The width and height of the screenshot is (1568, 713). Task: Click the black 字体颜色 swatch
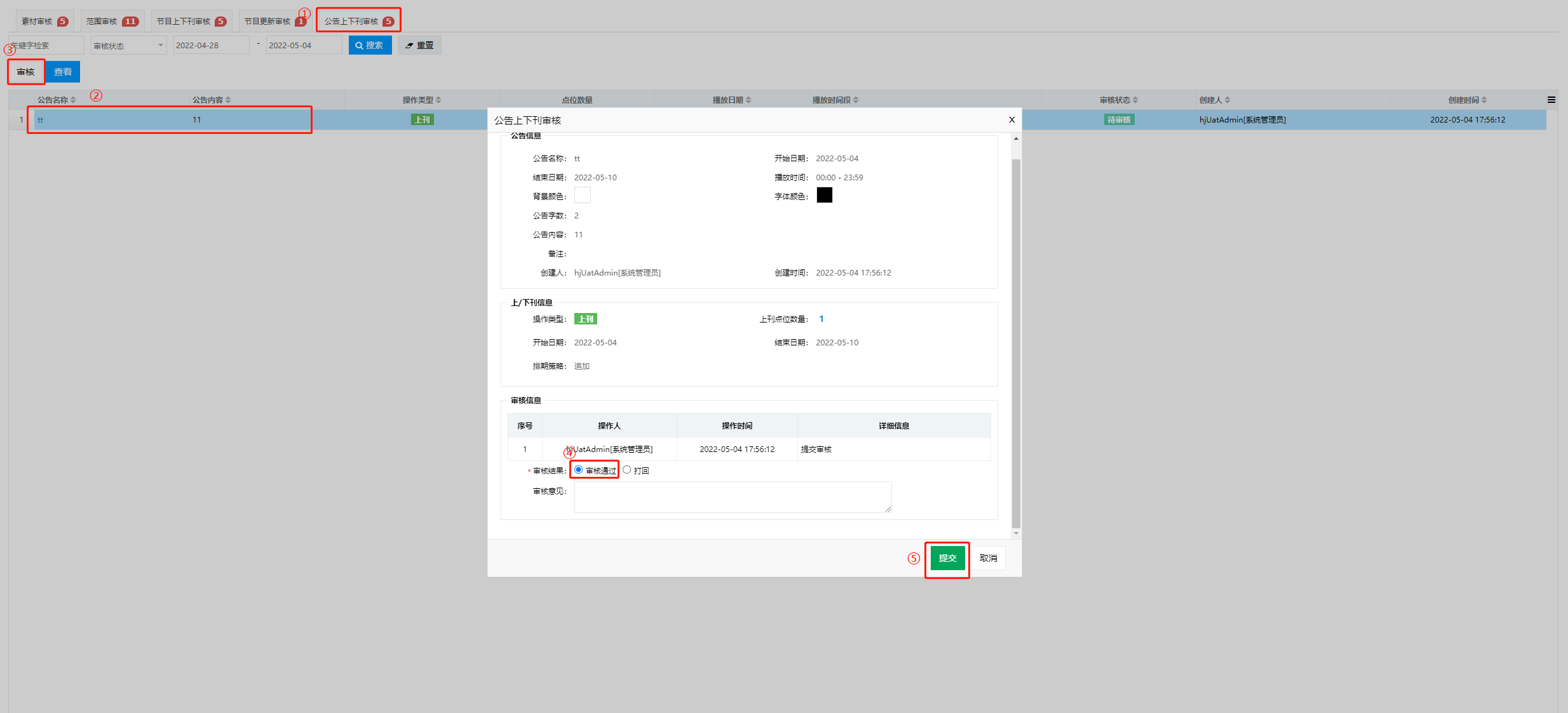tap(824, 195)
